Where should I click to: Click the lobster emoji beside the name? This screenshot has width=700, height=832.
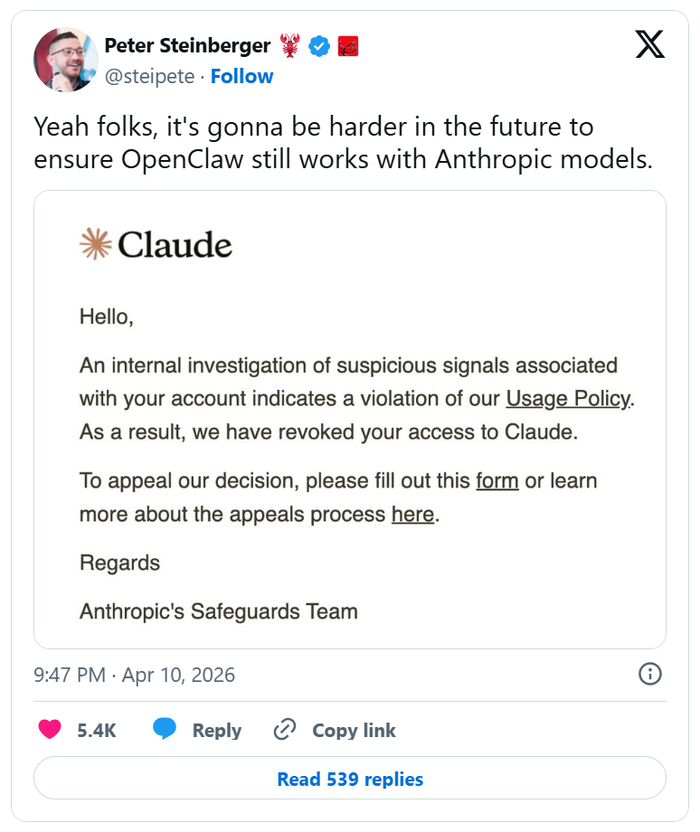290,45
